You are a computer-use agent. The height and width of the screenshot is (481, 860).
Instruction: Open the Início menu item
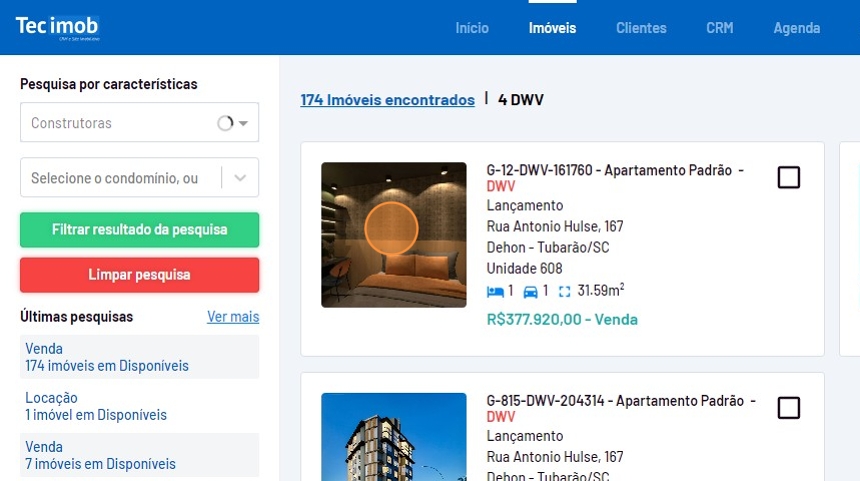[x=472, y=28]
